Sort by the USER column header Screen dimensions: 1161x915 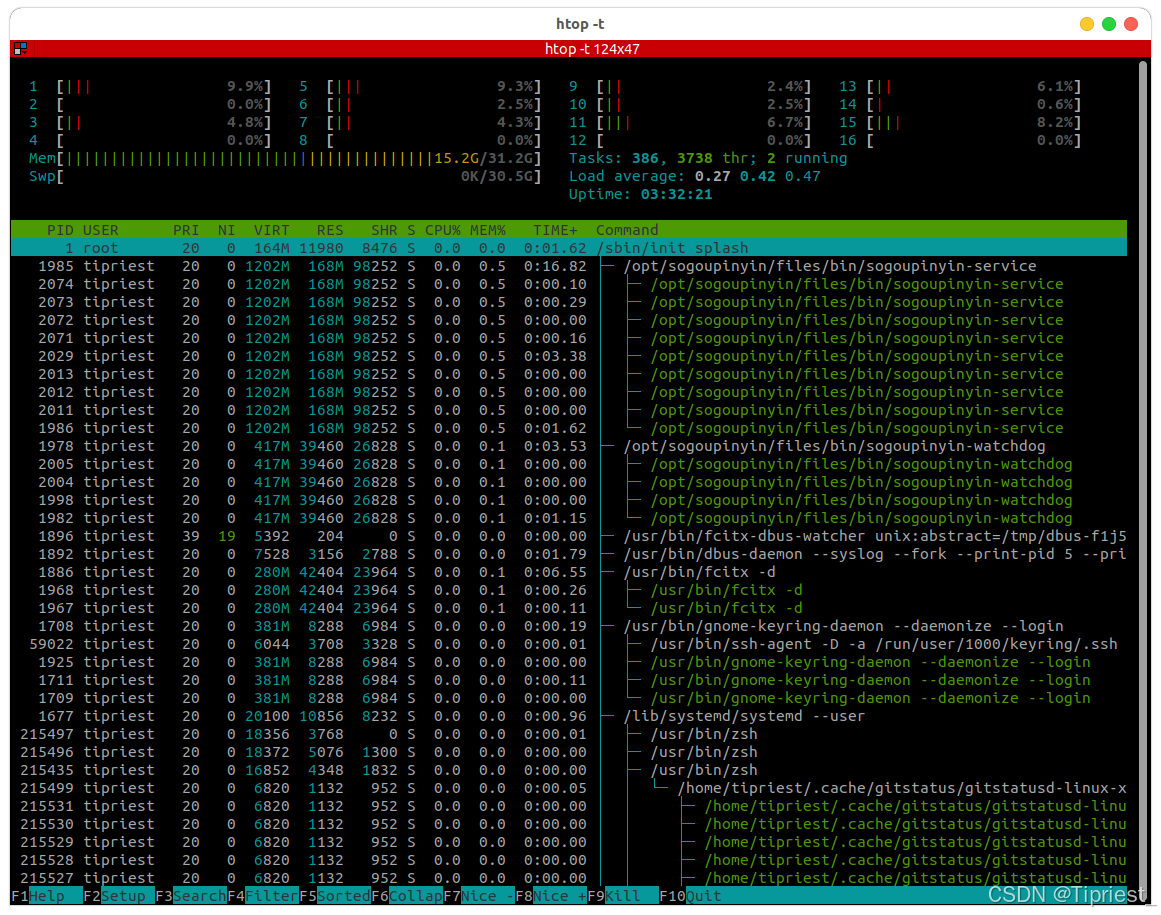(x=101, y=230)
